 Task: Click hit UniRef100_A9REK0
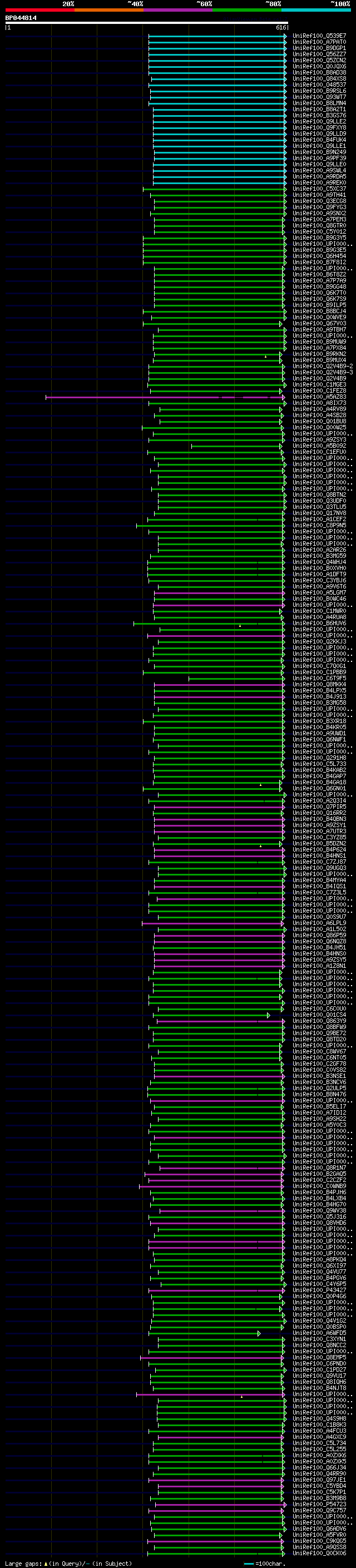(319, 182)
